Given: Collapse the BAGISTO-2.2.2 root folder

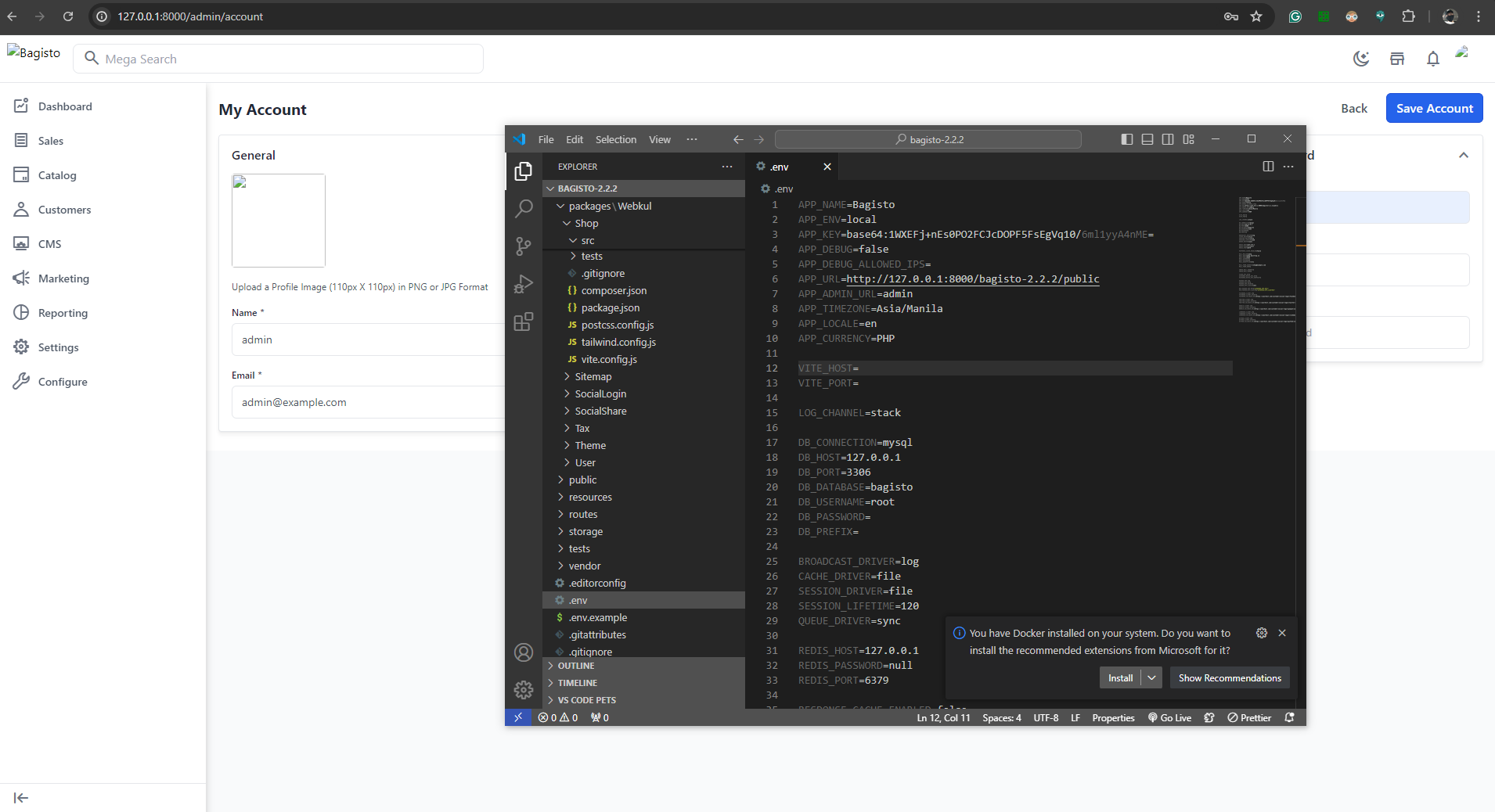Looking at the screenshot, I should [x=643, y=189].
